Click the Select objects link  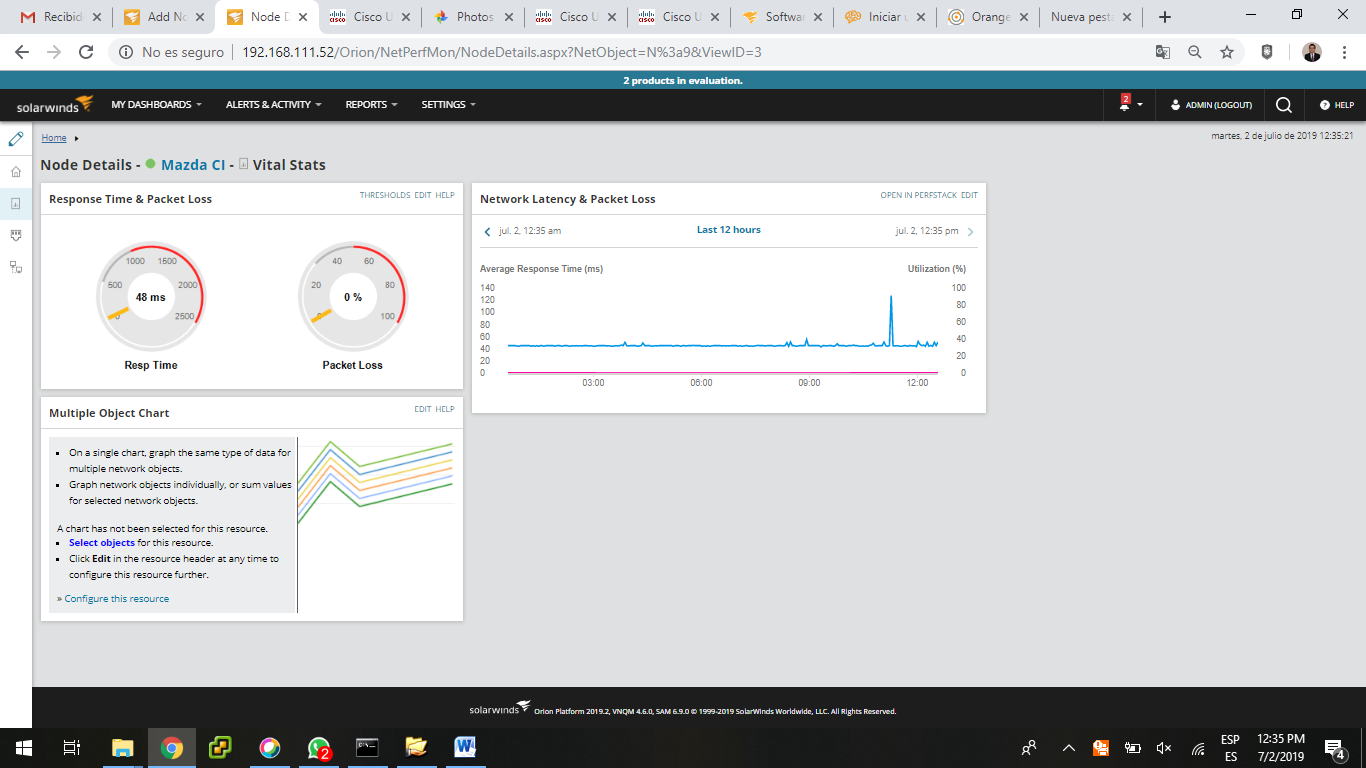click(102, 543)
